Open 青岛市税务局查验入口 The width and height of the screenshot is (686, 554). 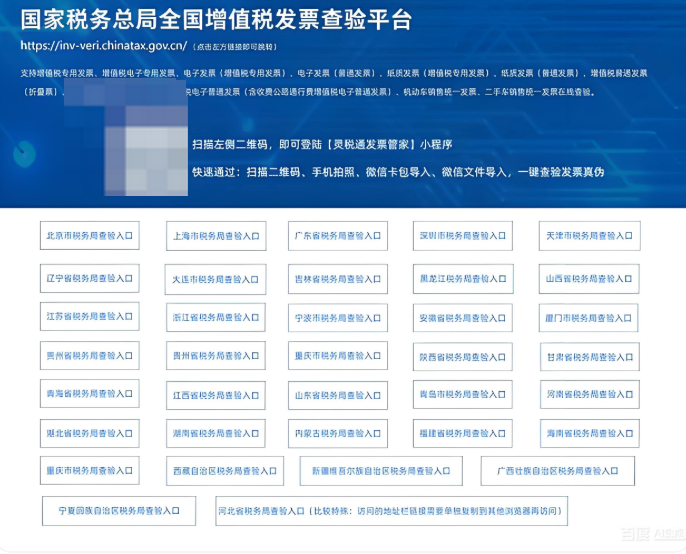[463, 395]
